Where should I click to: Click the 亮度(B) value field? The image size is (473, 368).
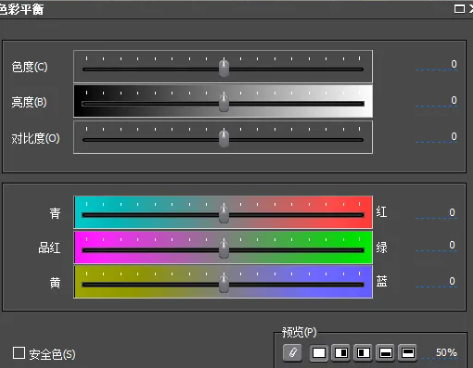(x=436, y=100)
